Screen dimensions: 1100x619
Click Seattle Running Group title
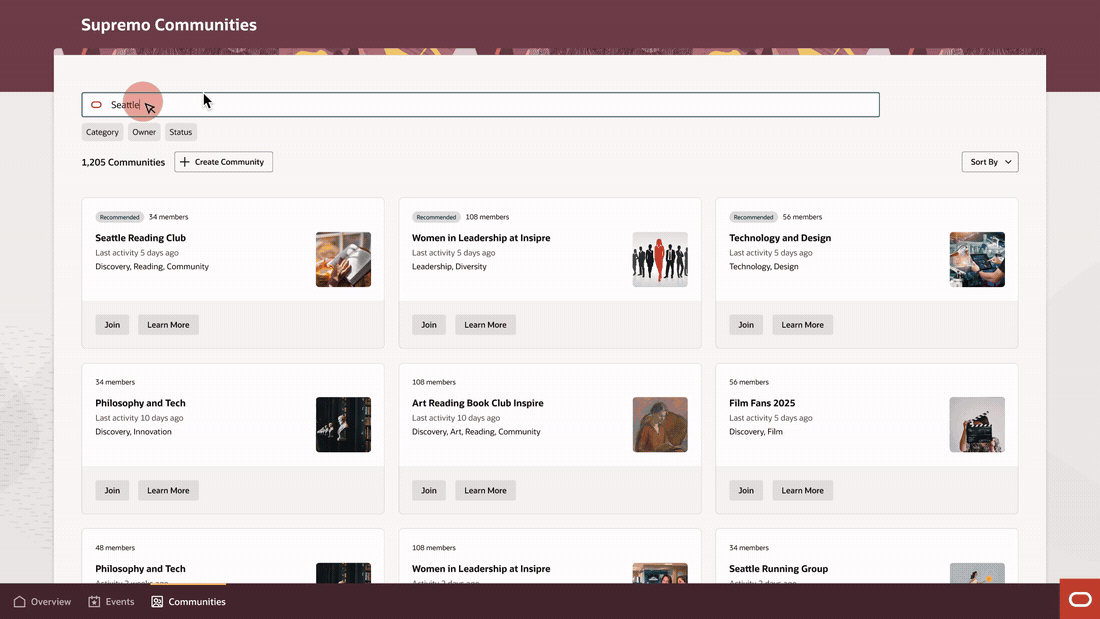click(778, 568)
